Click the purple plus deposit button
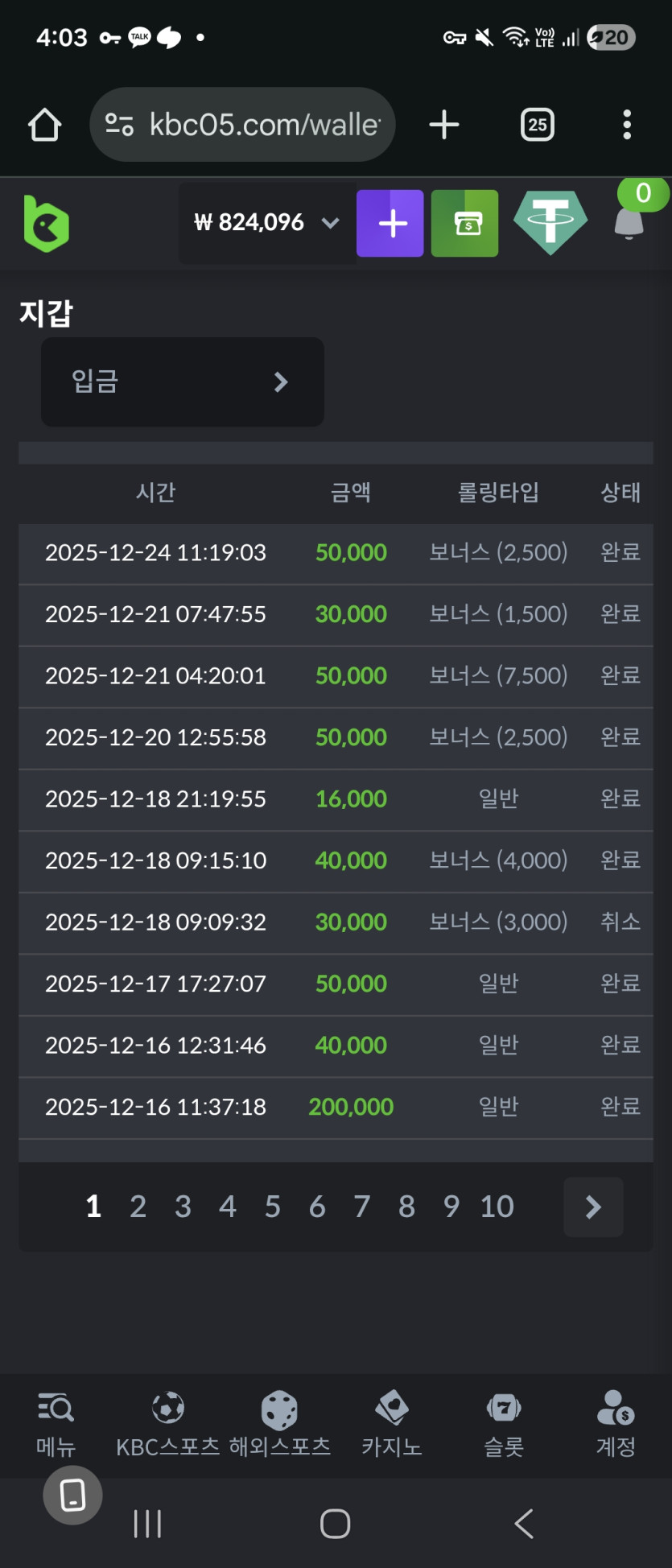This screenshot has width=672, height=1568. (x=390, y=223)
